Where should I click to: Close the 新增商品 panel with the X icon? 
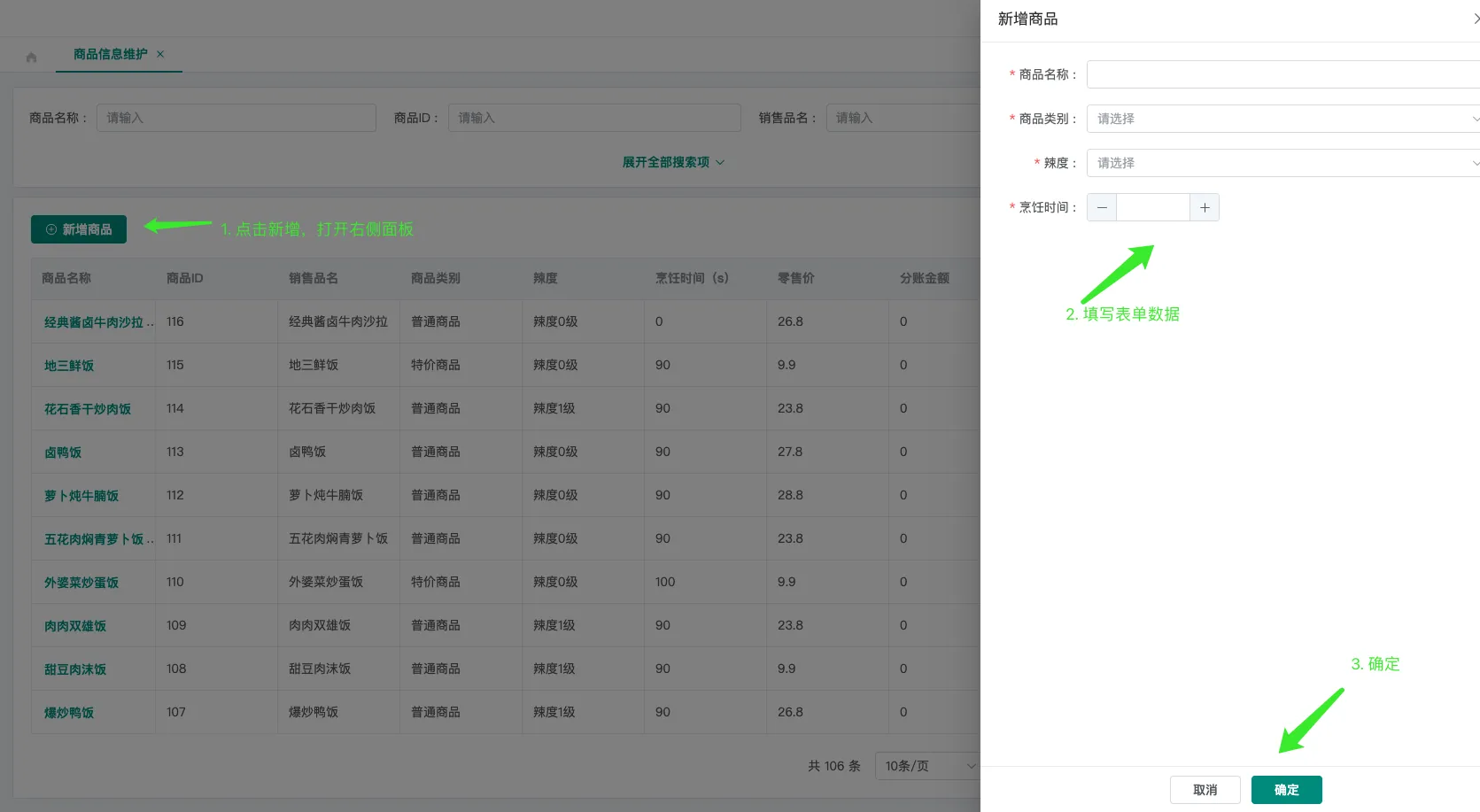(x=1476, y=19)
